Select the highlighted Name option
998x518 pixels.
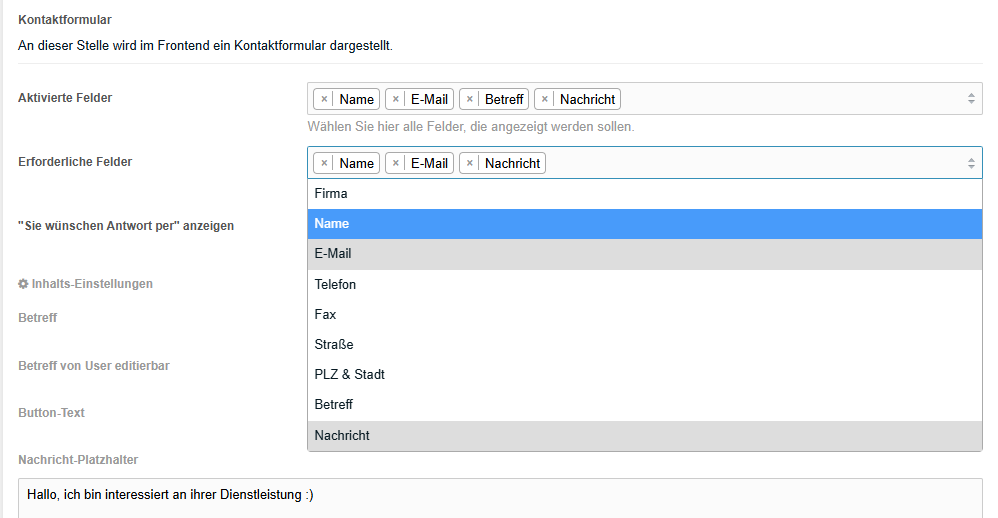click(645, 224)
